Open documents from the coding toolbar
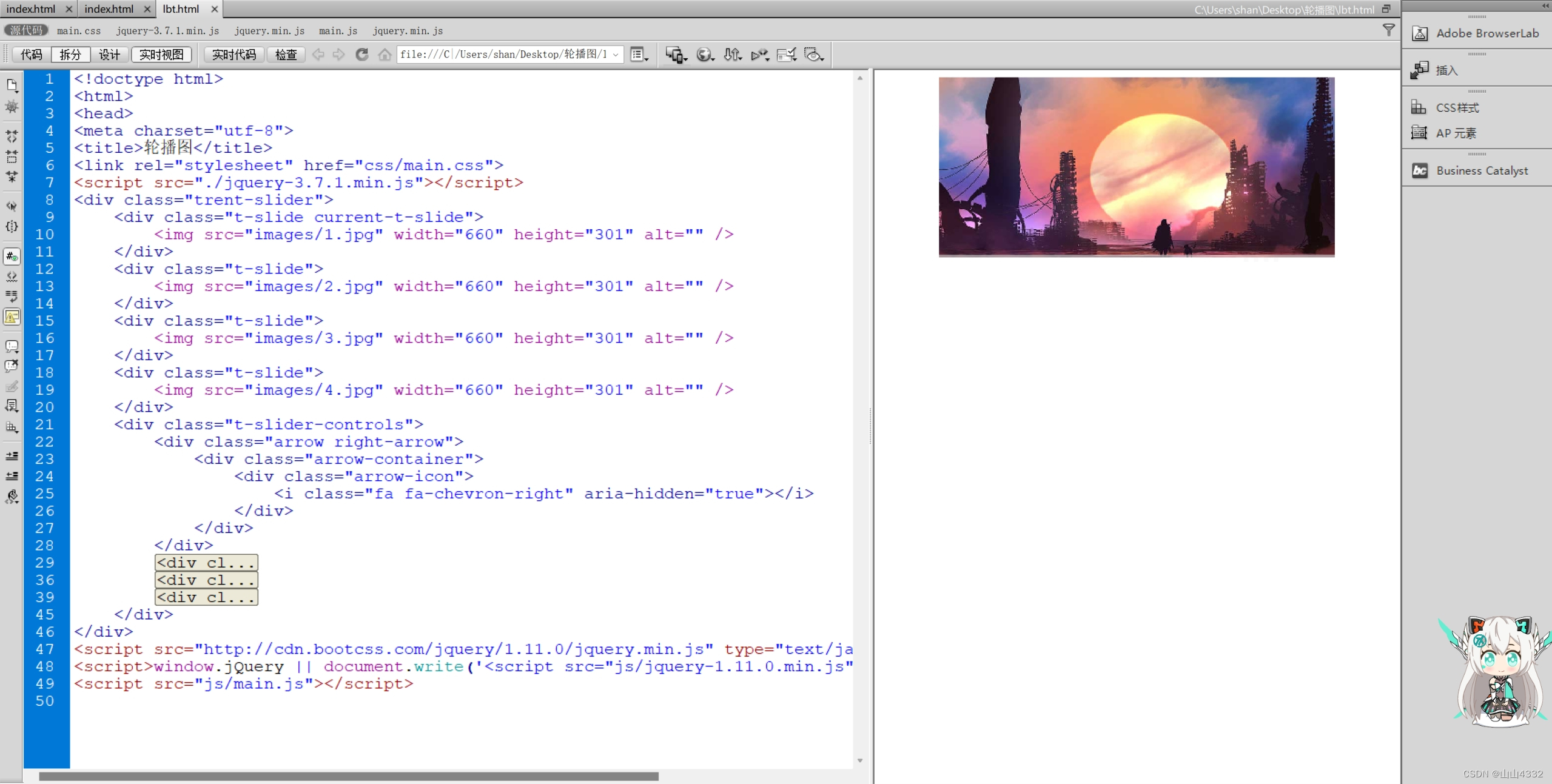Screen dimensions: 1552x784 (x=12, y=85)
